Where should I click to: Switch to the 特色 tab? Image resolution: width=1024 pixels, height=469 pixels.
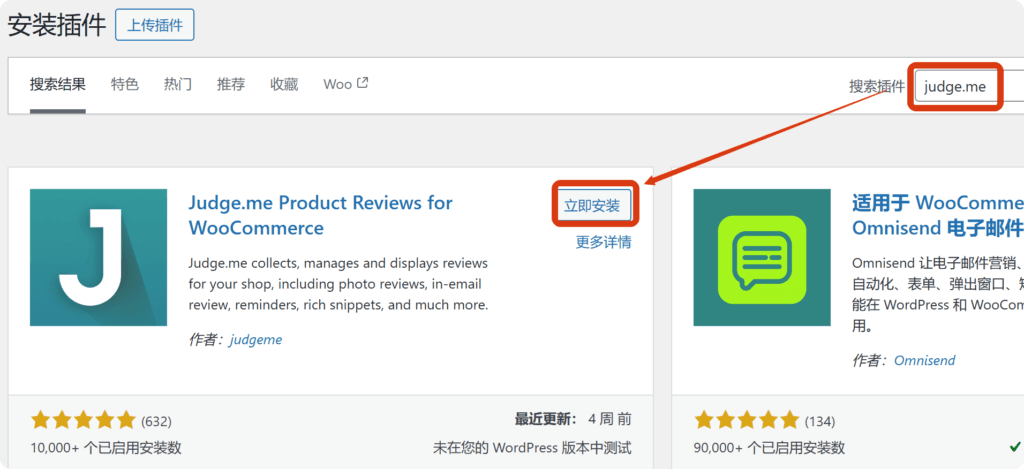point(124,84)
